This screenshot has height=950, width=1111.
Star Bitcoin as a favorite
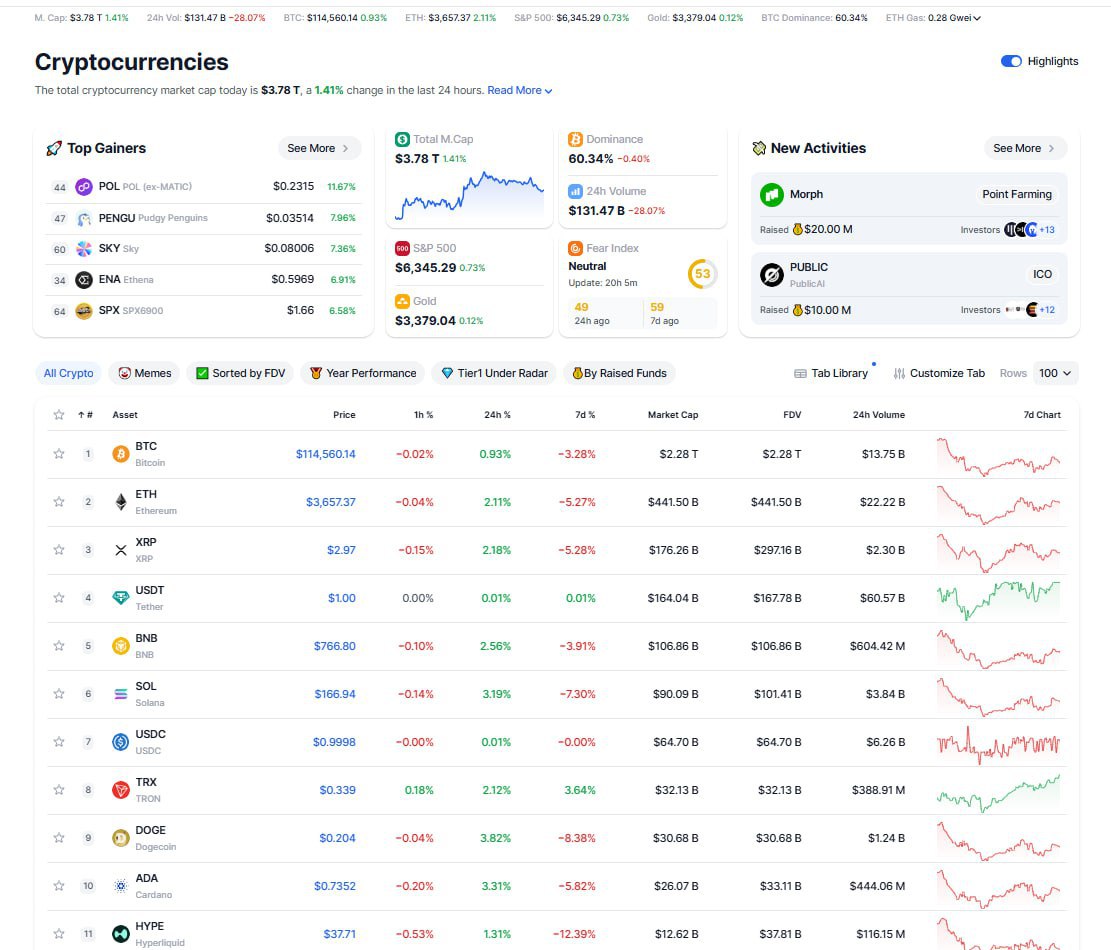pyautogui.click(x=59, y=454)
